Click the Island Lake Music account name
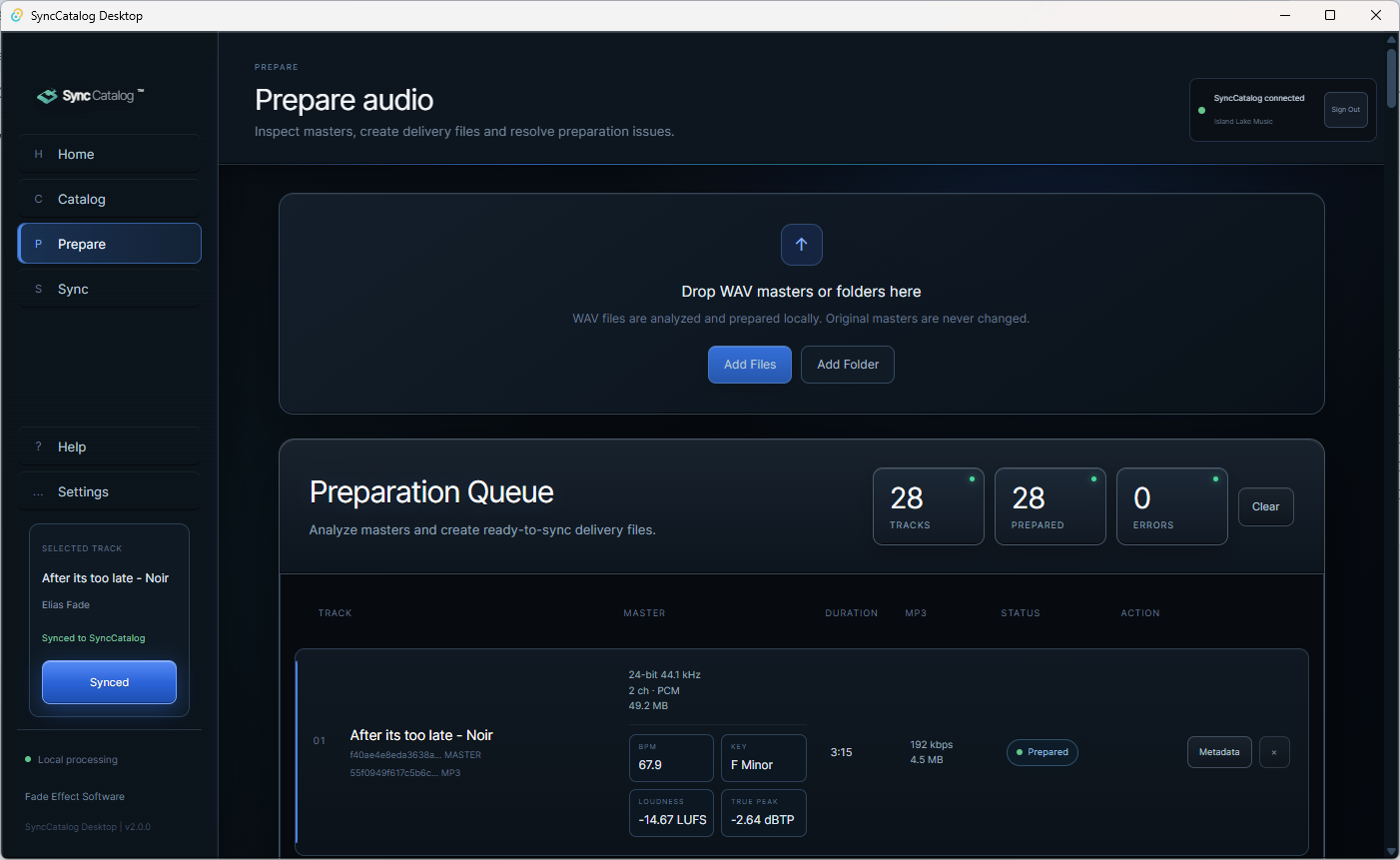The height and width of the screenshot is (860, 1400). coord(1243,122)
